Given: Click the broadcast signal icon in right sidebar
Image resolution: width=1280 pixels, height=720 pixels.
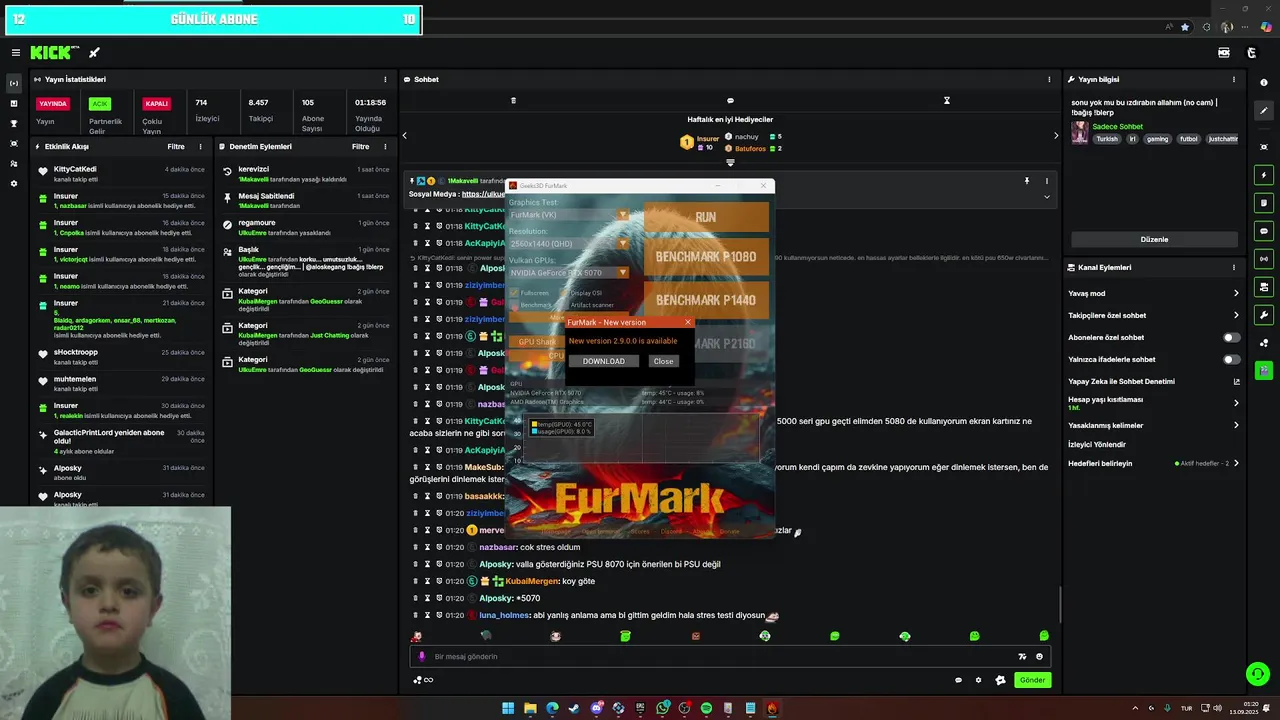Looking at the screenshot, I should coord(1264,259).
